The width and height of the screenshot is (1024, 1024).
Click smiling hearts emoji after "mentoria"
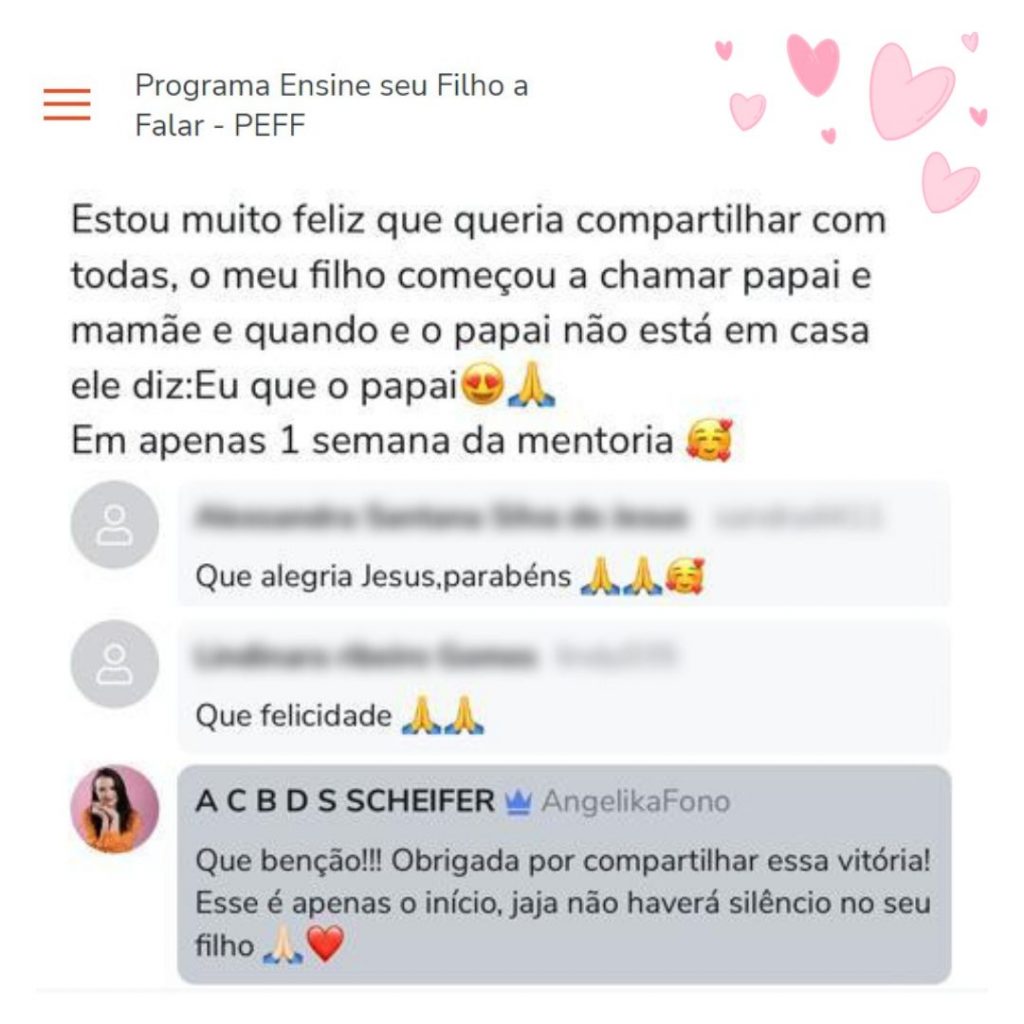[x=709, y=440]
